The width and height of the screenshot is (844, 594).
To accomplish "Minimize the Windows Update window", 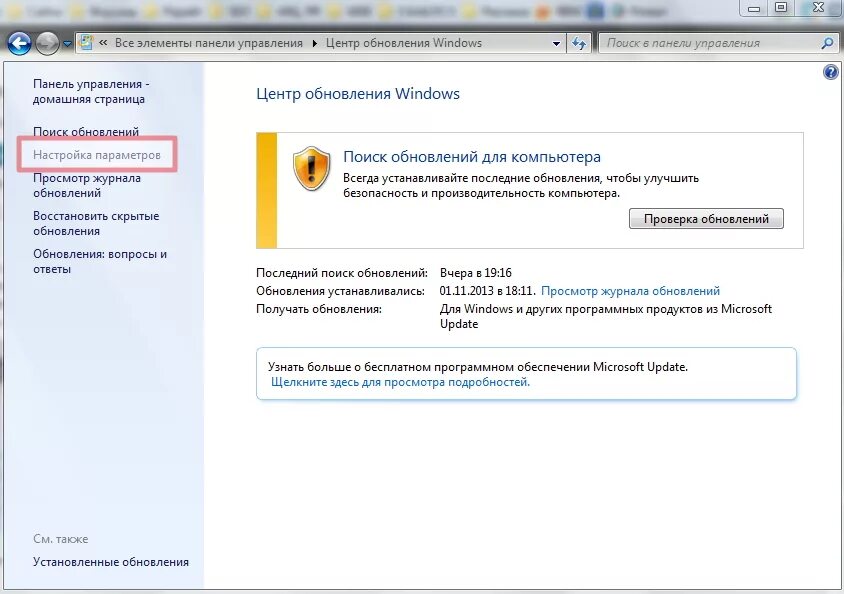I will tap(754, 8).
